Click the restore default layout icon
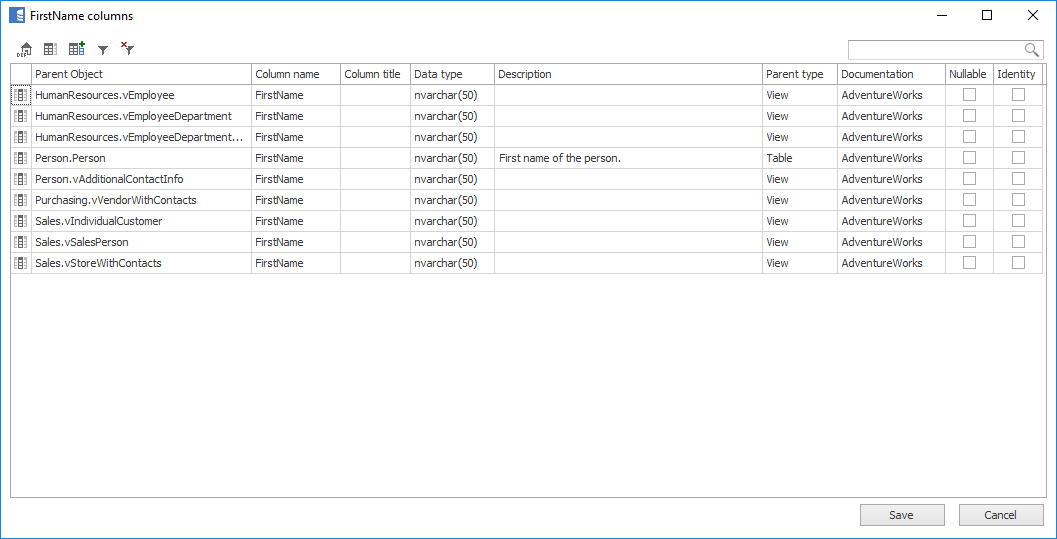Viewport: 1057px width, 539px height. click(25, 49)
